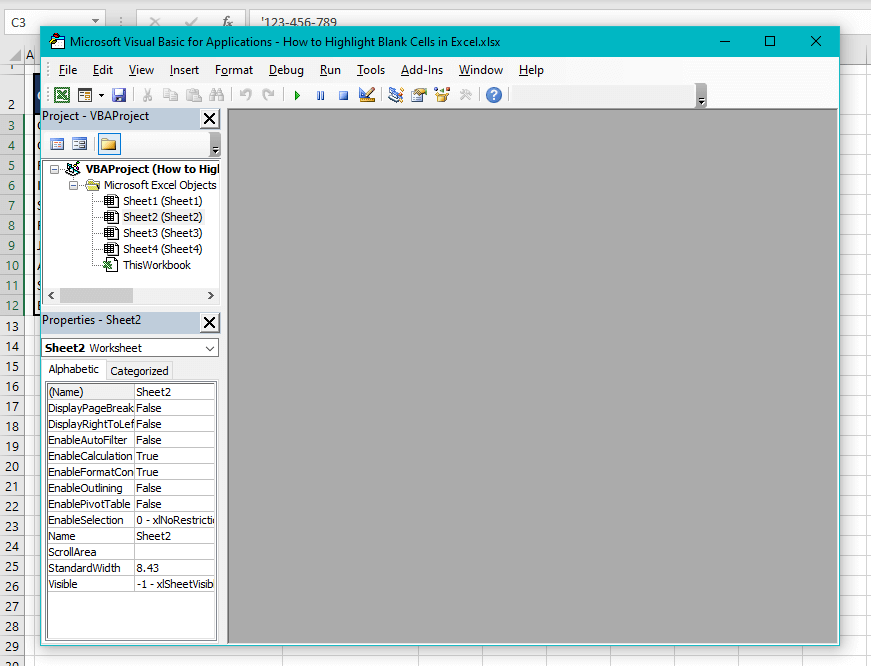This screenshot has height=666, width=871.
Task: Click the View Microsoft Excel icon
Action: [61, 95]
